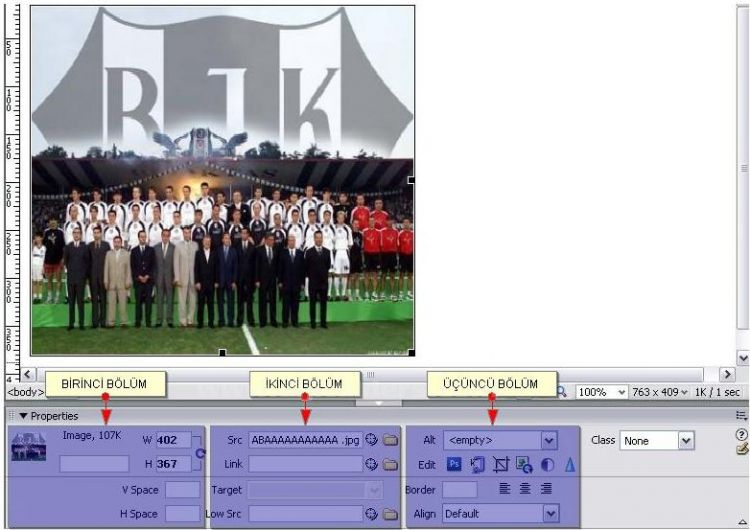Click right-middle resize handle of image
Screen dimensions: 750x530
tap(411, 180)
